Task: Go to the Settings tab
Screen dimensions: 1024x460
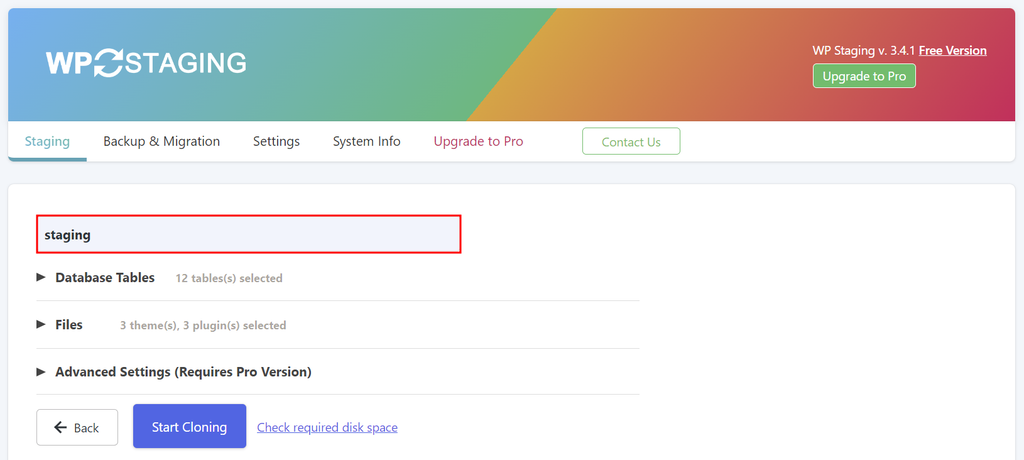Action: (276, 141)
